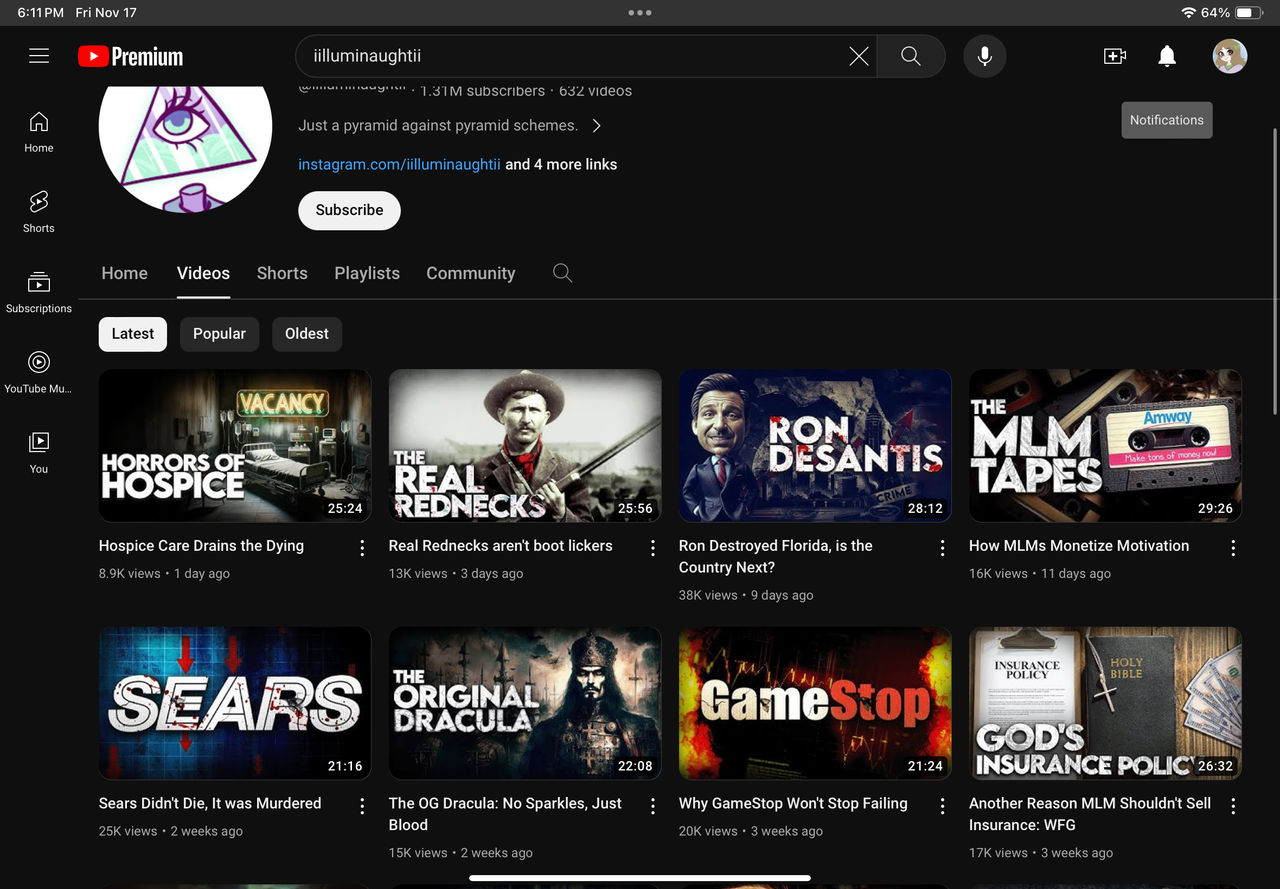Open options for Ron Destroyed Florida video
Screen dimensions: 1280x889
[942, 548]
